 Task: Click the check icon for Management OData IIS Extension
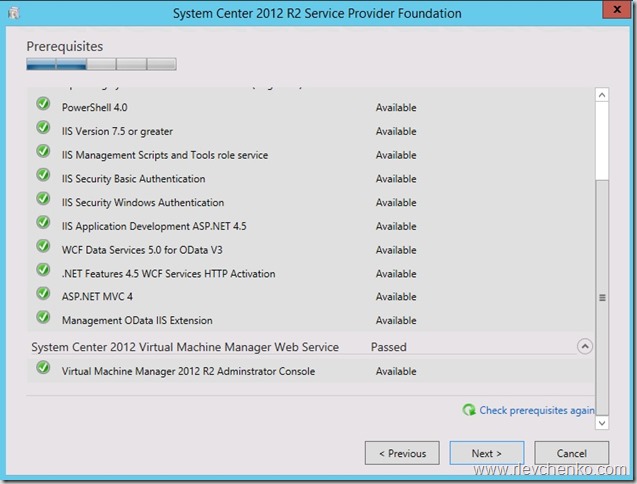tap(43, 317)
